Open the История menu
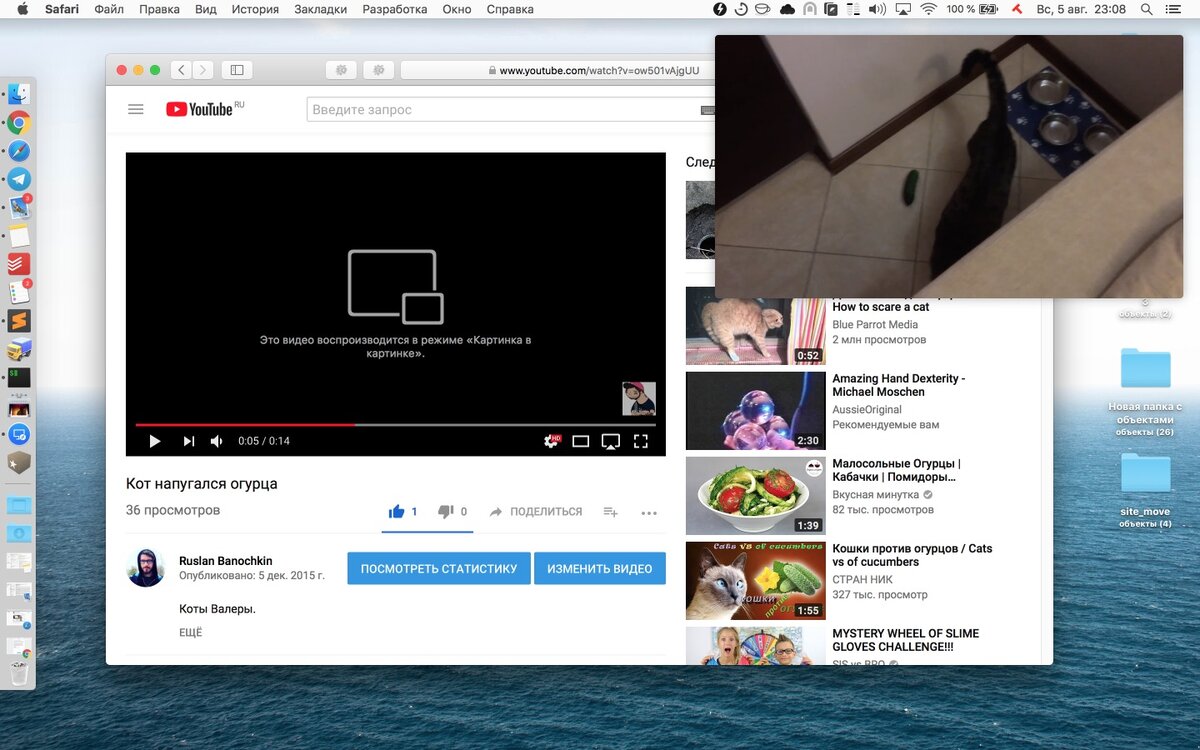 click(x=255, y=9)
